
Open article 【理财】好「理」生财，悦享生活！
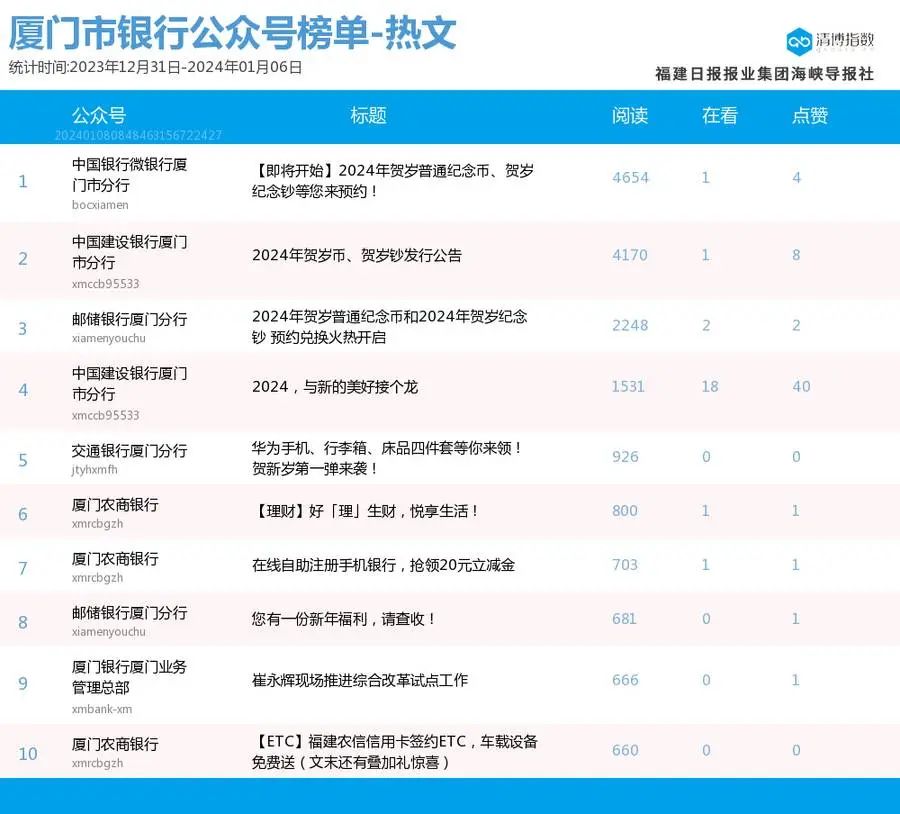pos(365,511)
